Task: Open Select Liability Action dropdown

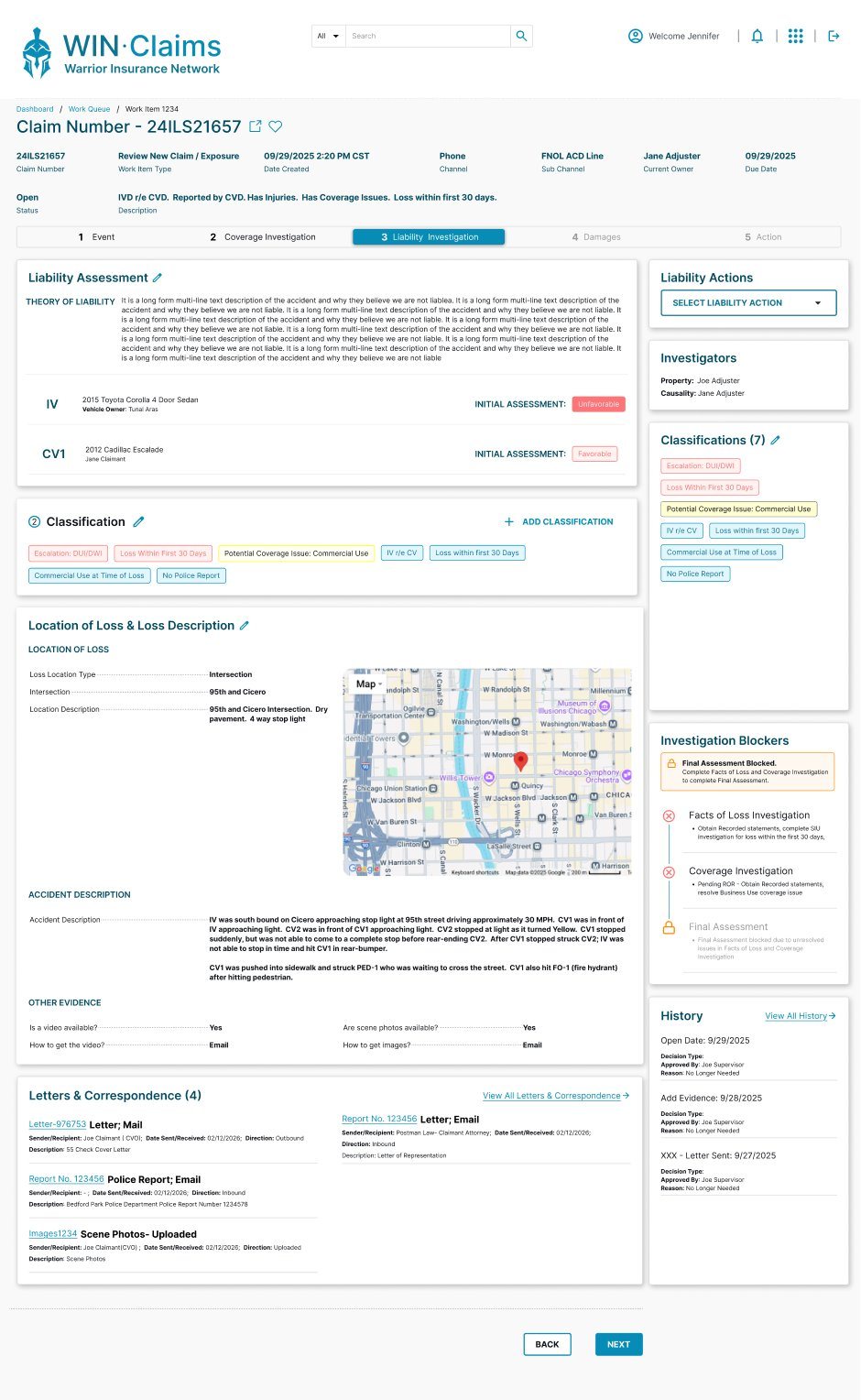Action: pos(748,303)
